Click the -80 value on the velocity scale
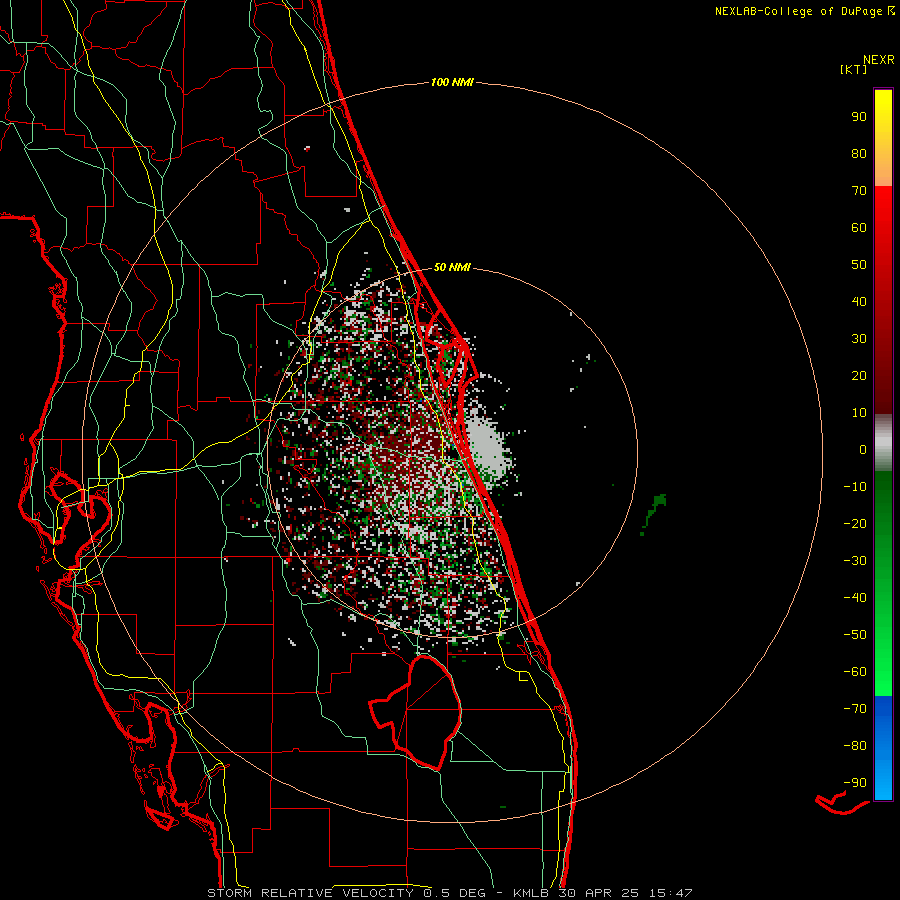The image size is (900, 900). pyautogui.click(x=855, y=746)
